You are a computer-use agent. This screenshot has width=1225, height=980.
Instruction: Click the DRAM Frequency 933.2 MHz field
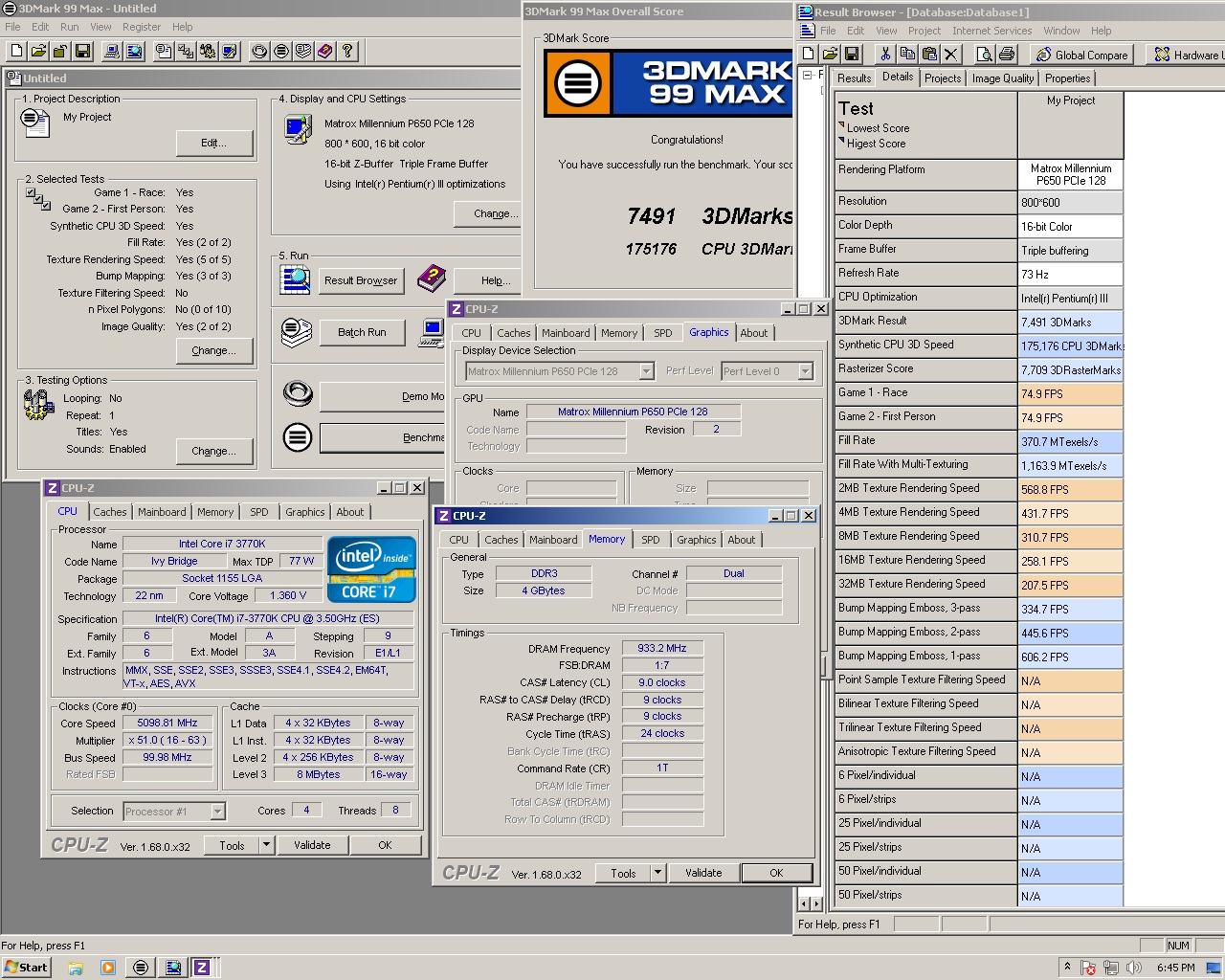point(662,649)
